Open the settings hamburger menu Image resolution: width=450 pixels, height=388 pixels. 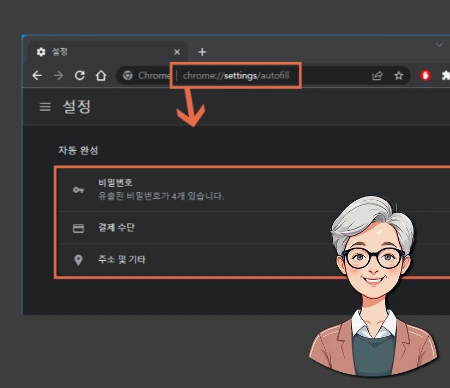tap(45, 107)
